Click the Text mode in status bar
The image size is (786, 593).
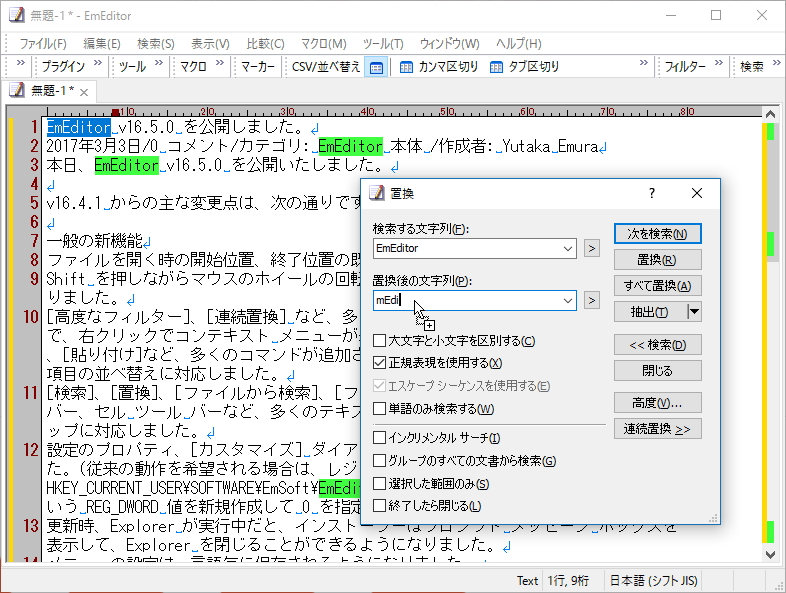pyautogui.click(x=527, y=580)
